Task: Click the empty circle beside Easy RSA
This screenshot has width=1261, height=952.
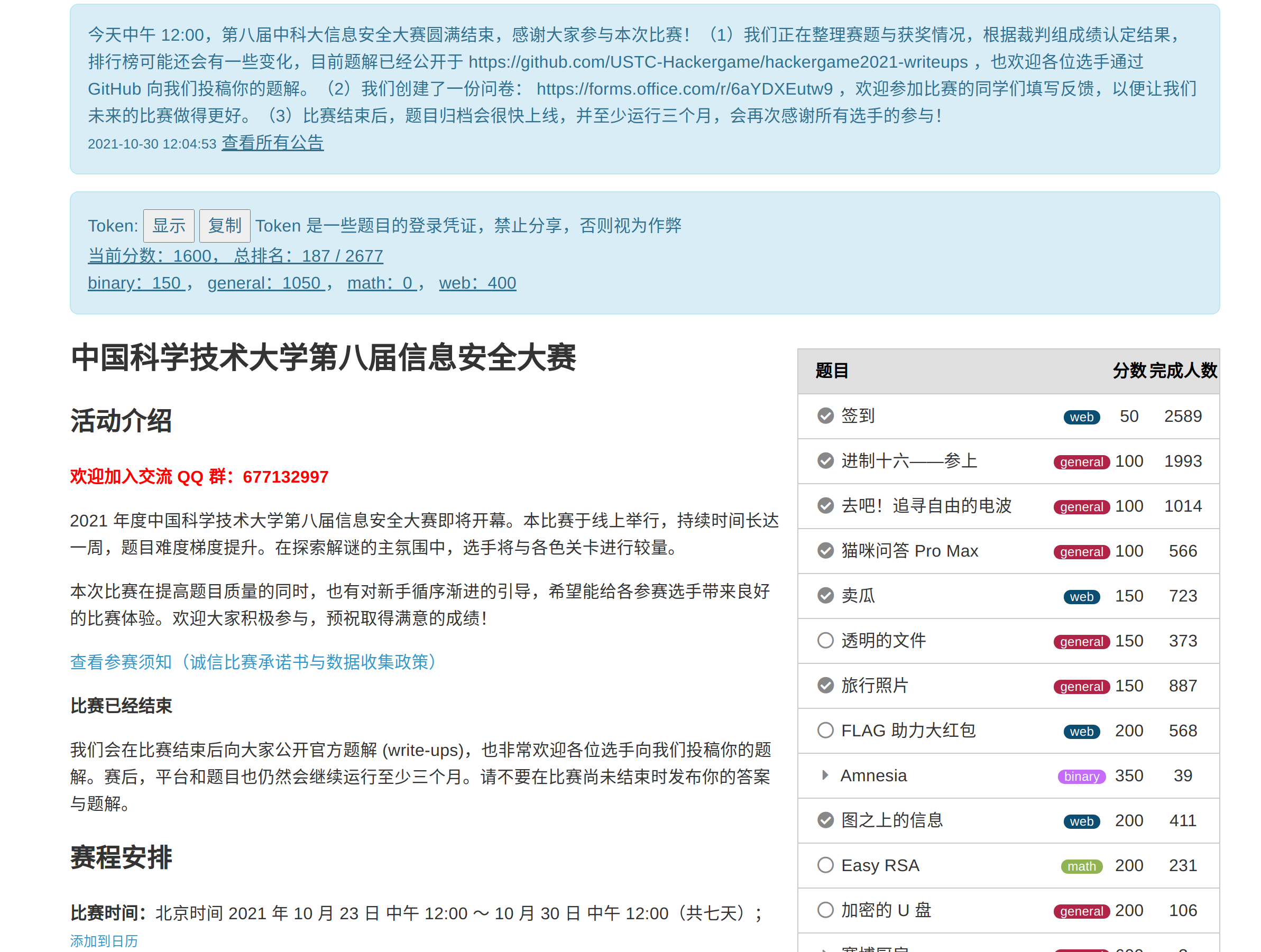Action: click(x=825, y=865)
